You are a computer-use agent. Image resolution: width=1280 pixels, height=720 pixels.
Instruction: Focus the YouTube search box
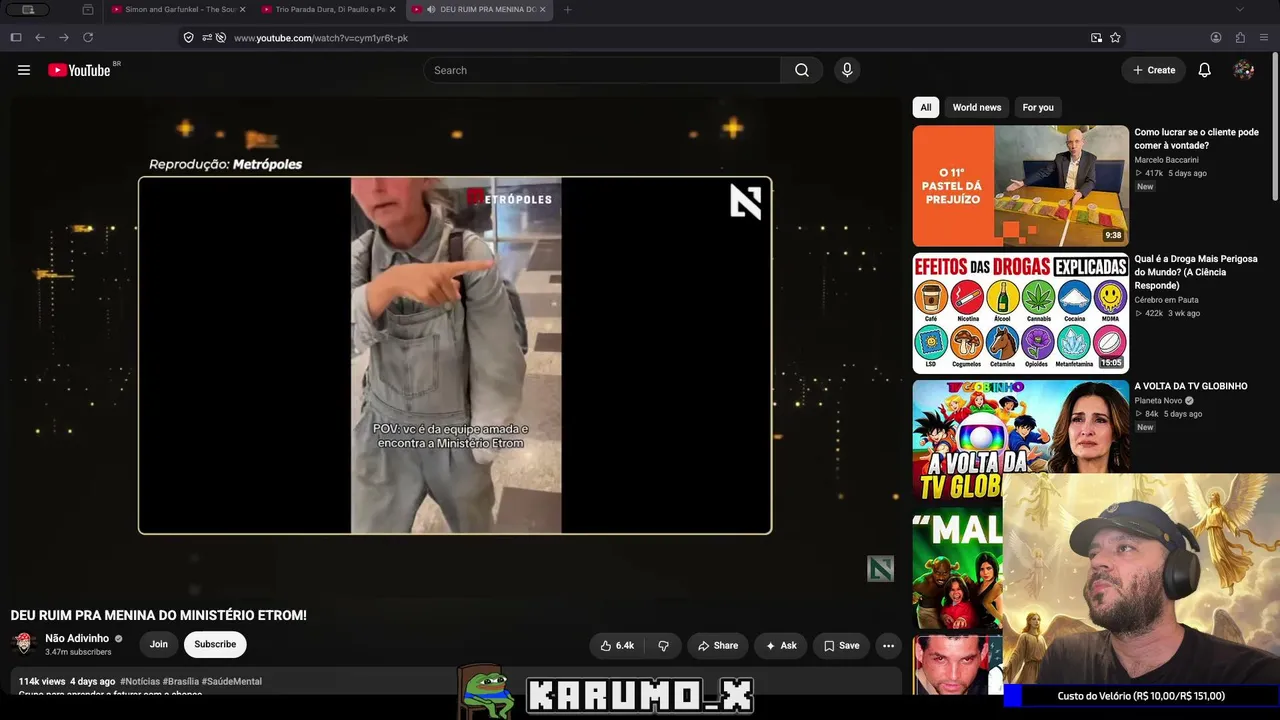(x=602, y=70)
